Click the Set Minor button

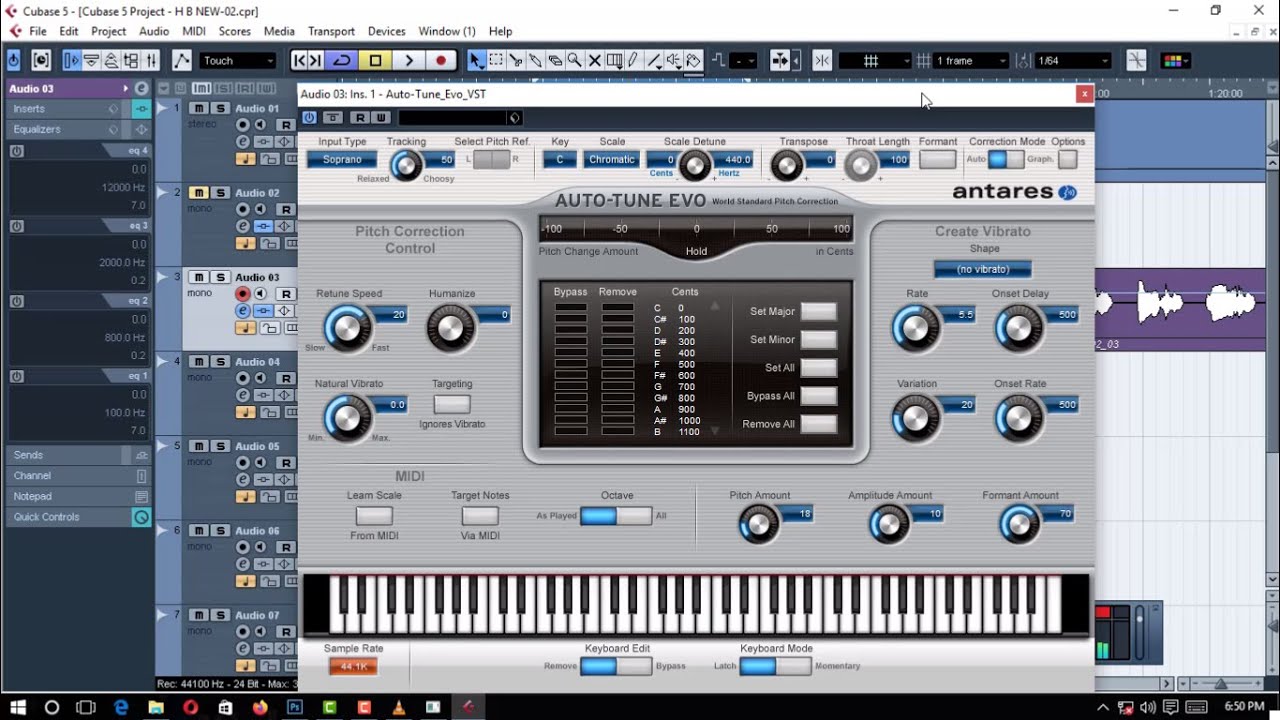click(818, 339)
